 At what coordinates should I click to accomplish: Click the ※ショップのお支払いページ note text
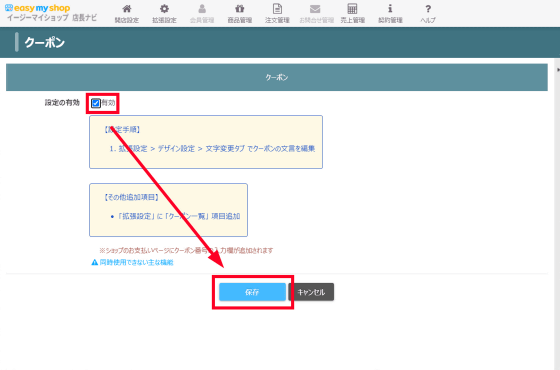[x=186, y=250]
